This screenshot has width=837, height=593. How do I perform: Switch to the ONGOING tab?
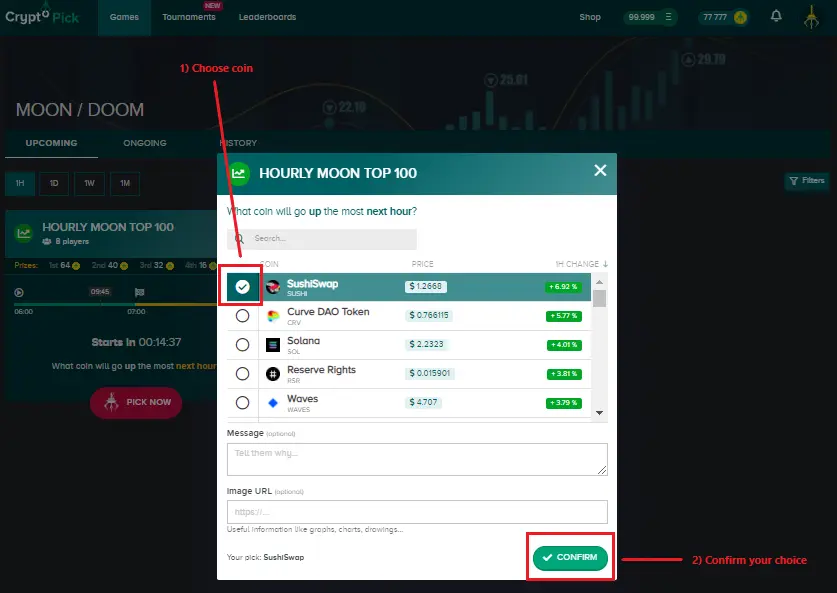coord(145,143)
